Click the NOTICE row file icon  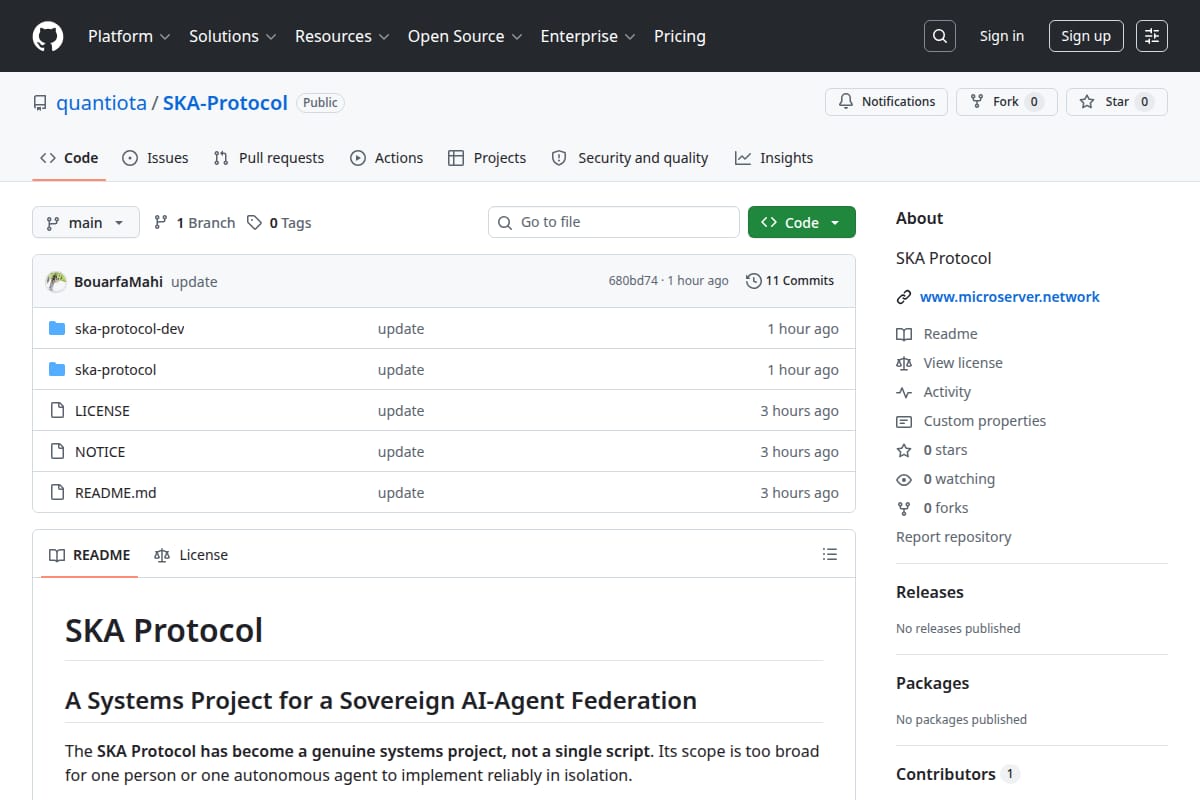[57, 452]
